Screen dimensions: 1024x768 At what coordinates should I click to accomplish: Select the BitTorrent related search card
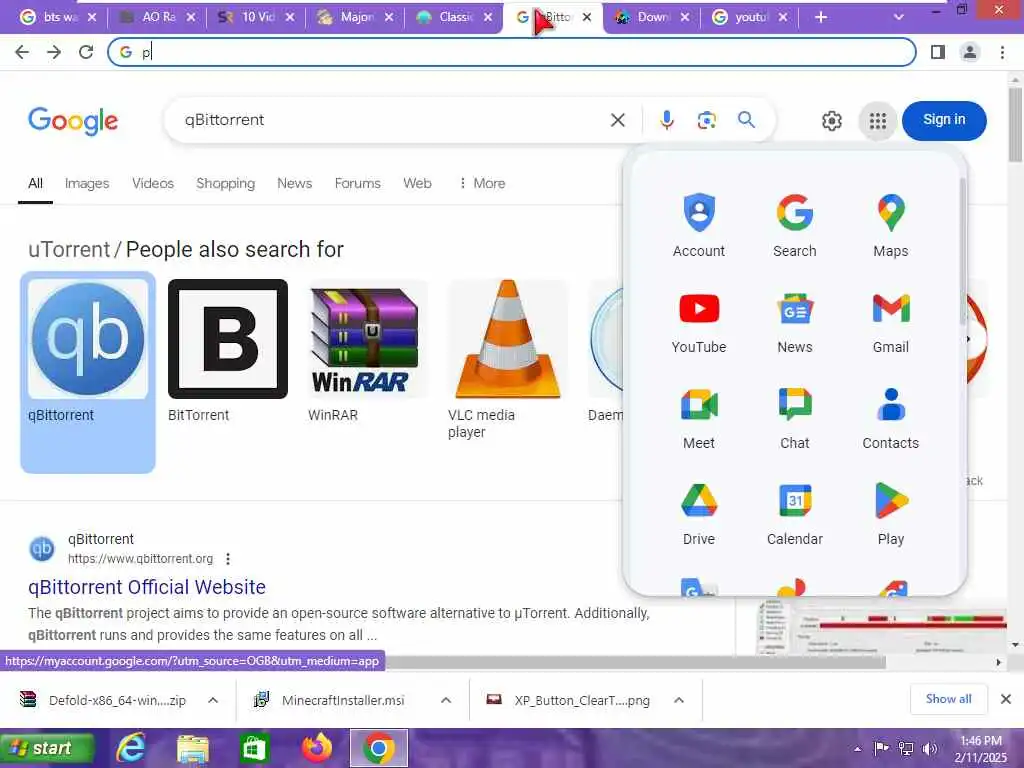point(227,352)
